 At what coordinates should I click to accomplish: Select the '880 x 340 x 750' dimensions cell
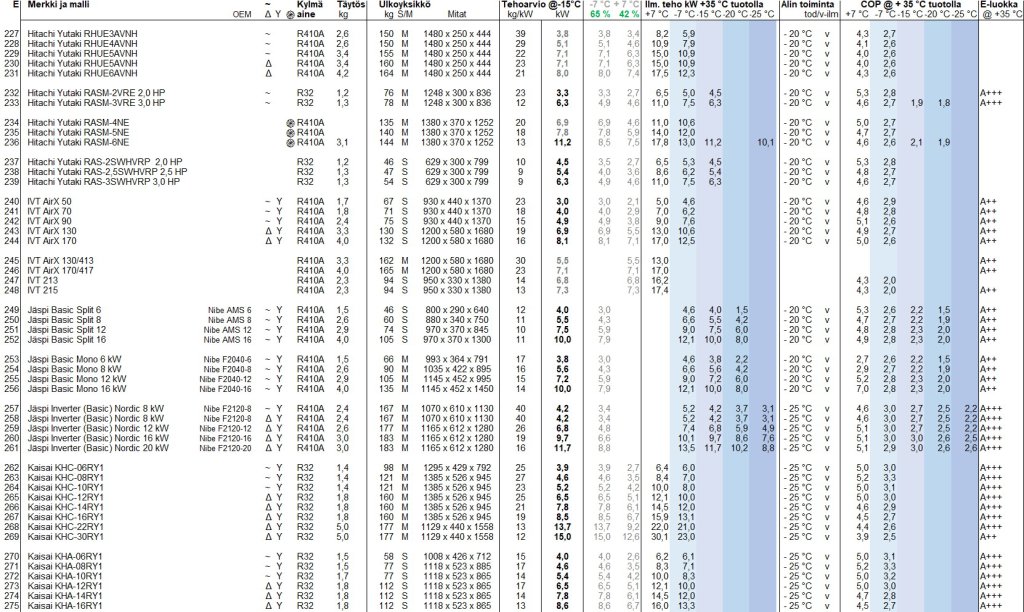click(457, 320)
